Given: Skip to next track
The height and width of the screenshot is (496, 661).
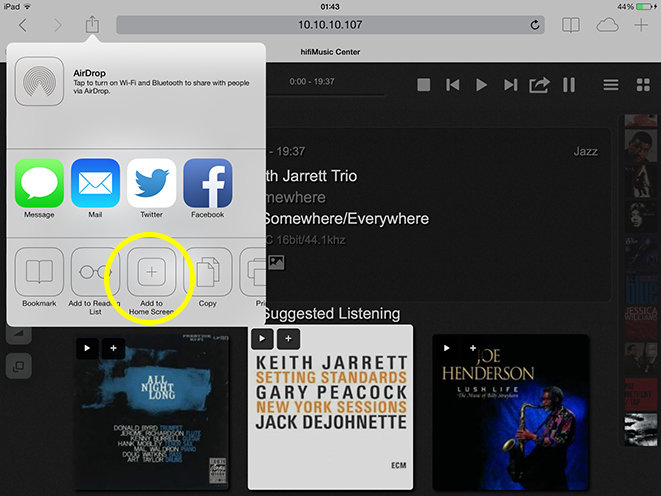Looking at the screenshot, I should (511, 85).
